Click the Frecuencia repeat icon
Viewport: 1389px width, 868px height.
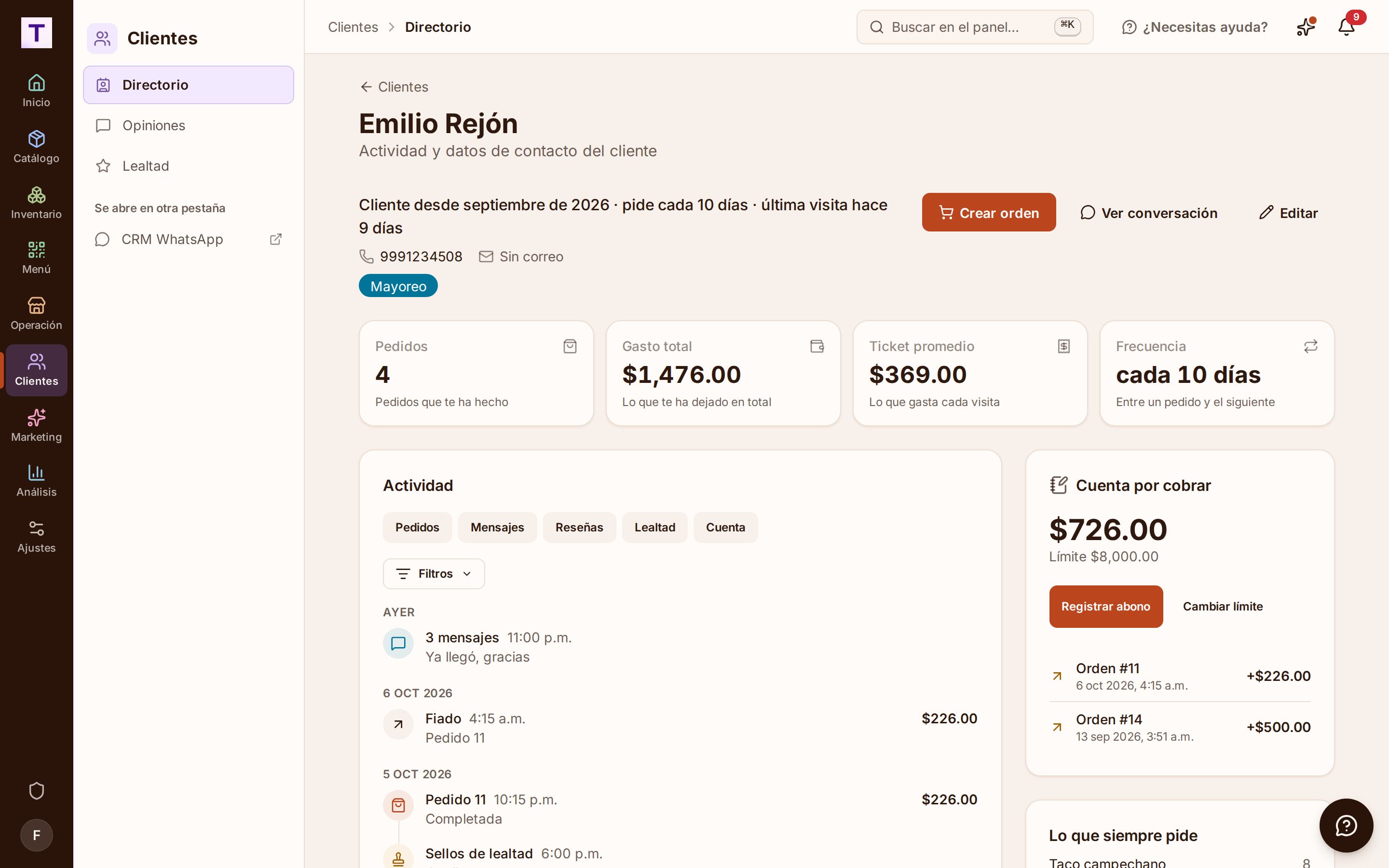point(1310,346)
